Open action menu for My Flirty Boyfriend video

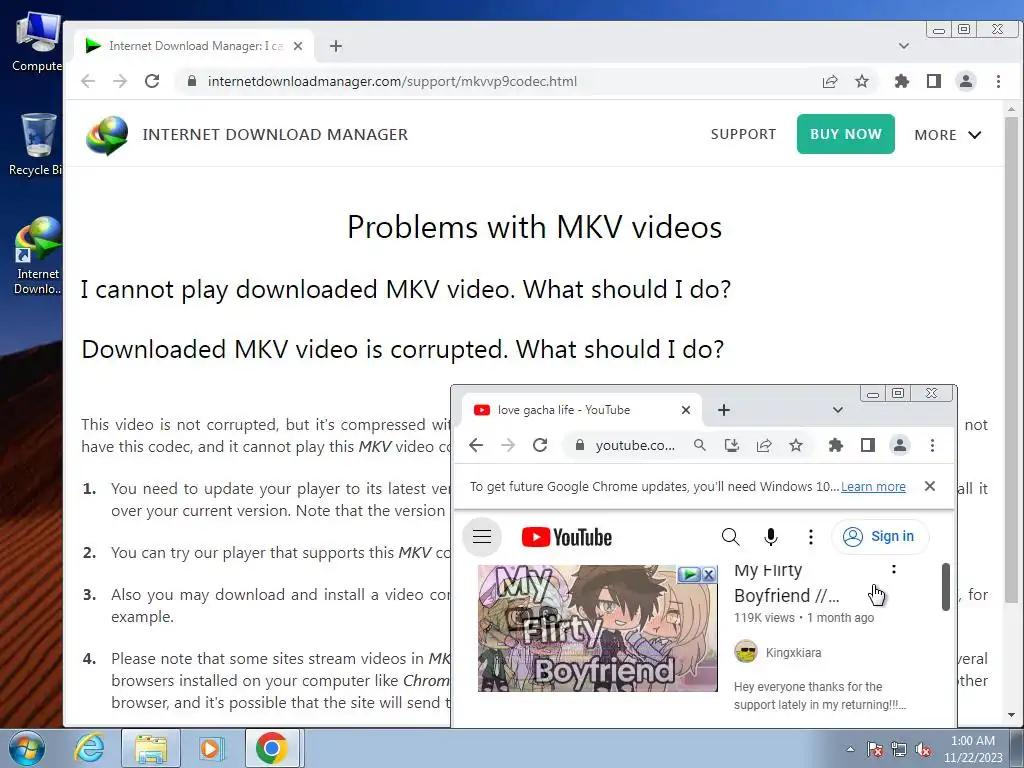(894, 570)
